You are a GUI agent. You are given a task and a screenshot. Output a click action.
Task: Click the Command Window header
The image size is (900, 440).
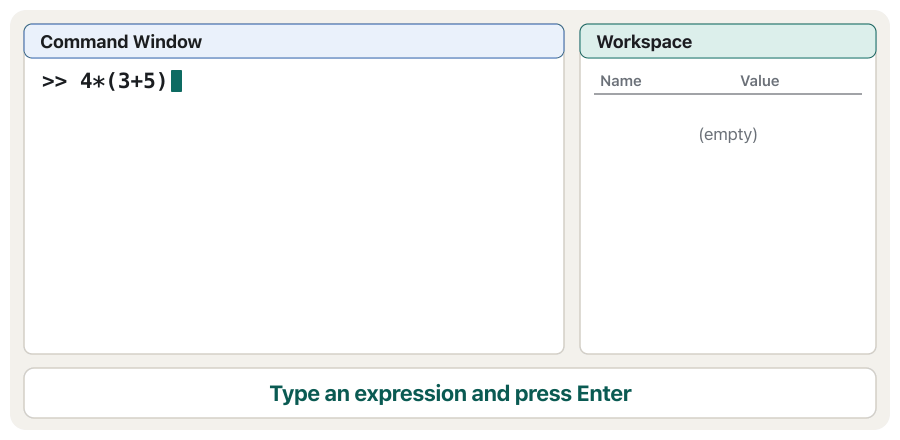(x=294, y=41)
